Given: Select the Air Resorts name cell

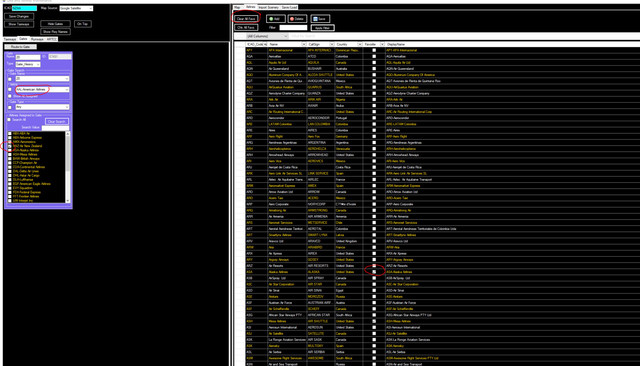Looking at the screenshot, I should coord(287,266).
